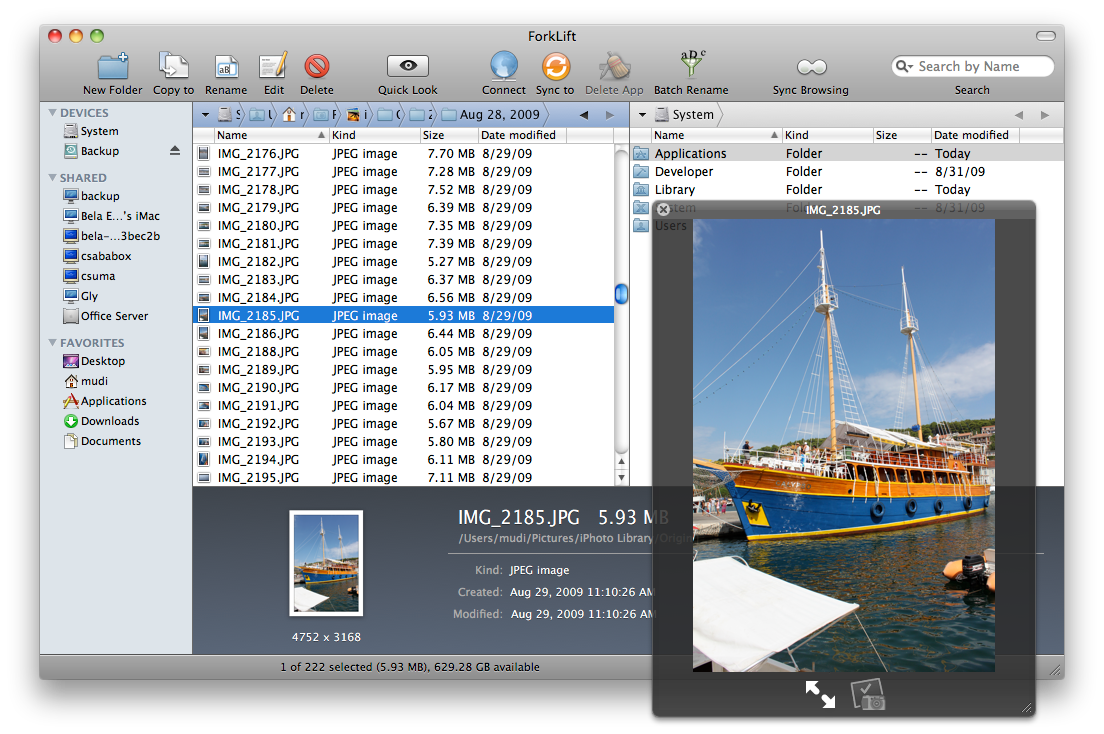Image resolution: width=1104 pixels, height=734 pixels.
Task: Open the Batch Rename tool
Action: tap(691, 67)
